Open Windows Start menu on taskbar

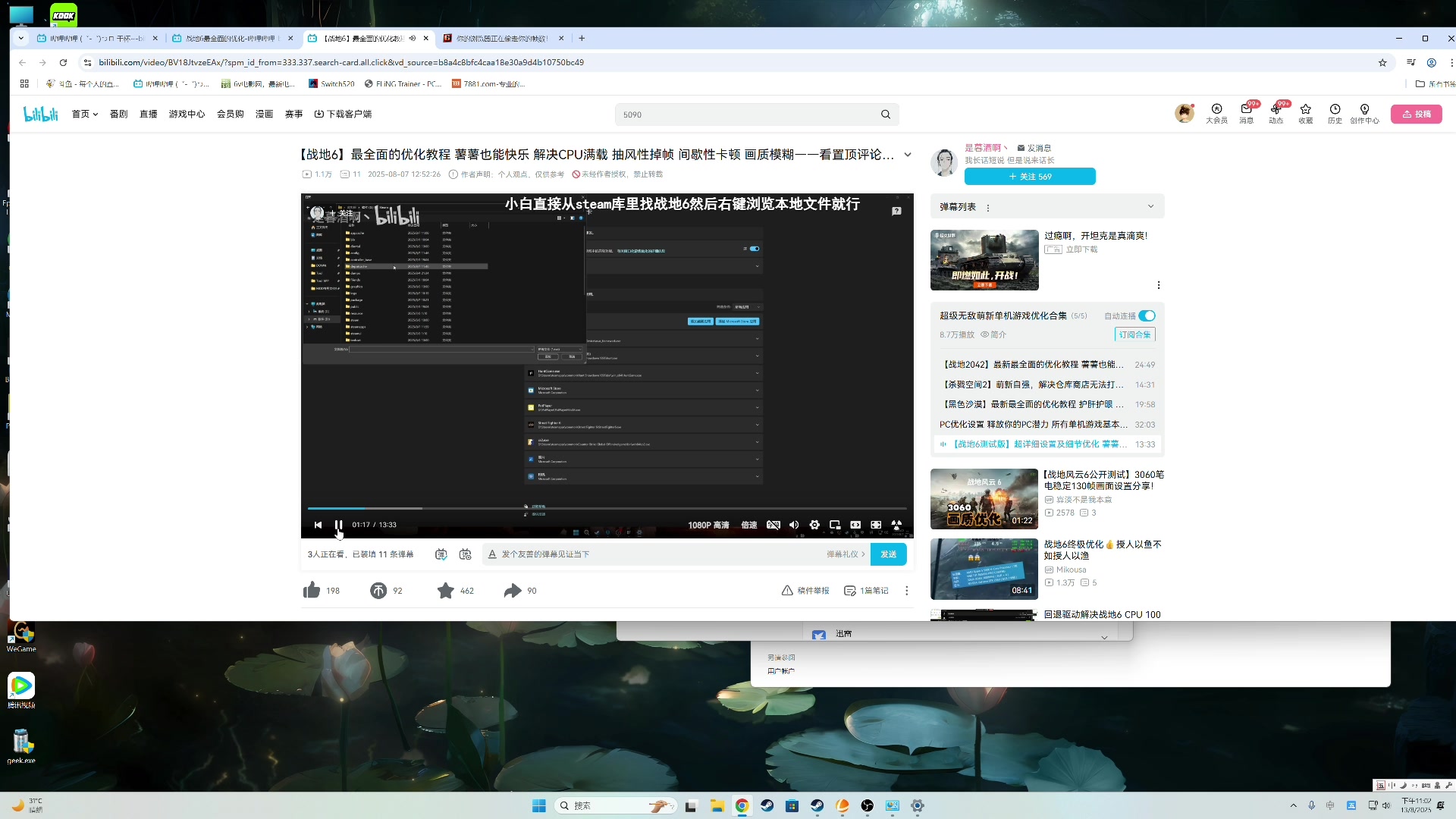tap(539, 805)
